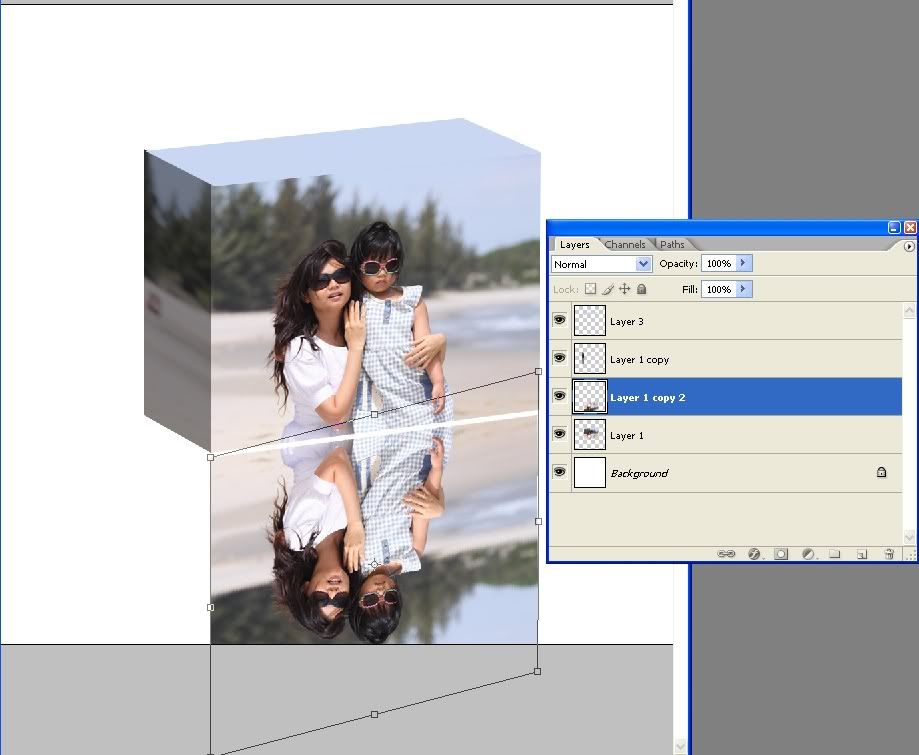919x755 pixels.
Task: Create a new layer group folder
Action: (x=835, y=553)
